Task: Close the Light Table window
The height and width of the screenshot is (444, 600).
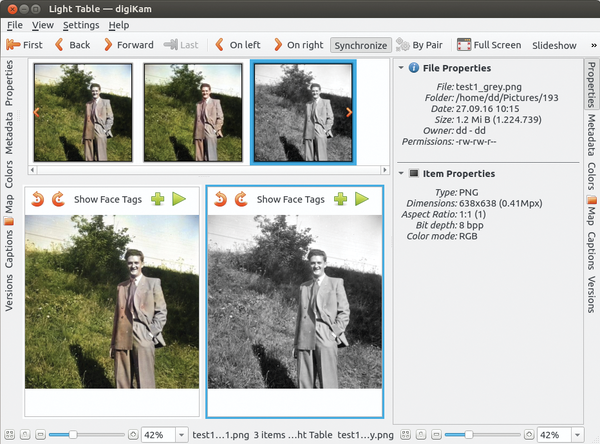Action: pyautogui.click(x=12, y=9)
